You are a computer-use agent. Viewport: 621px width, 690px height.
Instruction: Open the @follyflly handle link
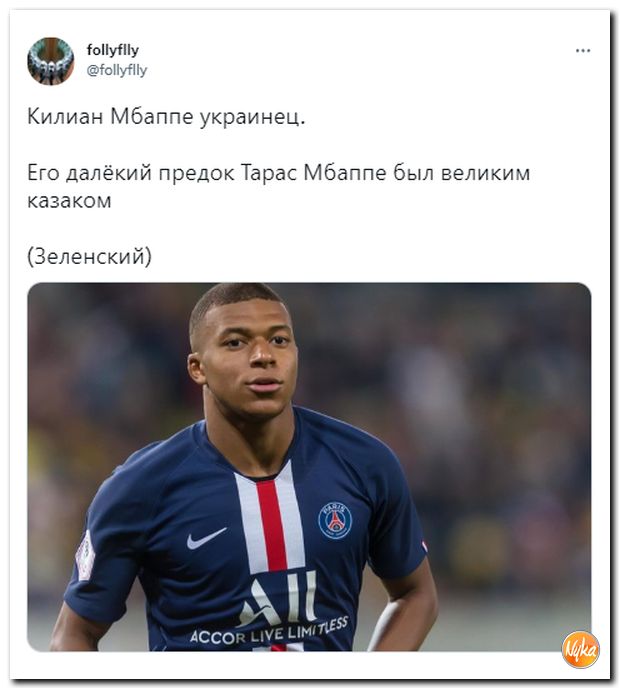[x=117, y=70]
